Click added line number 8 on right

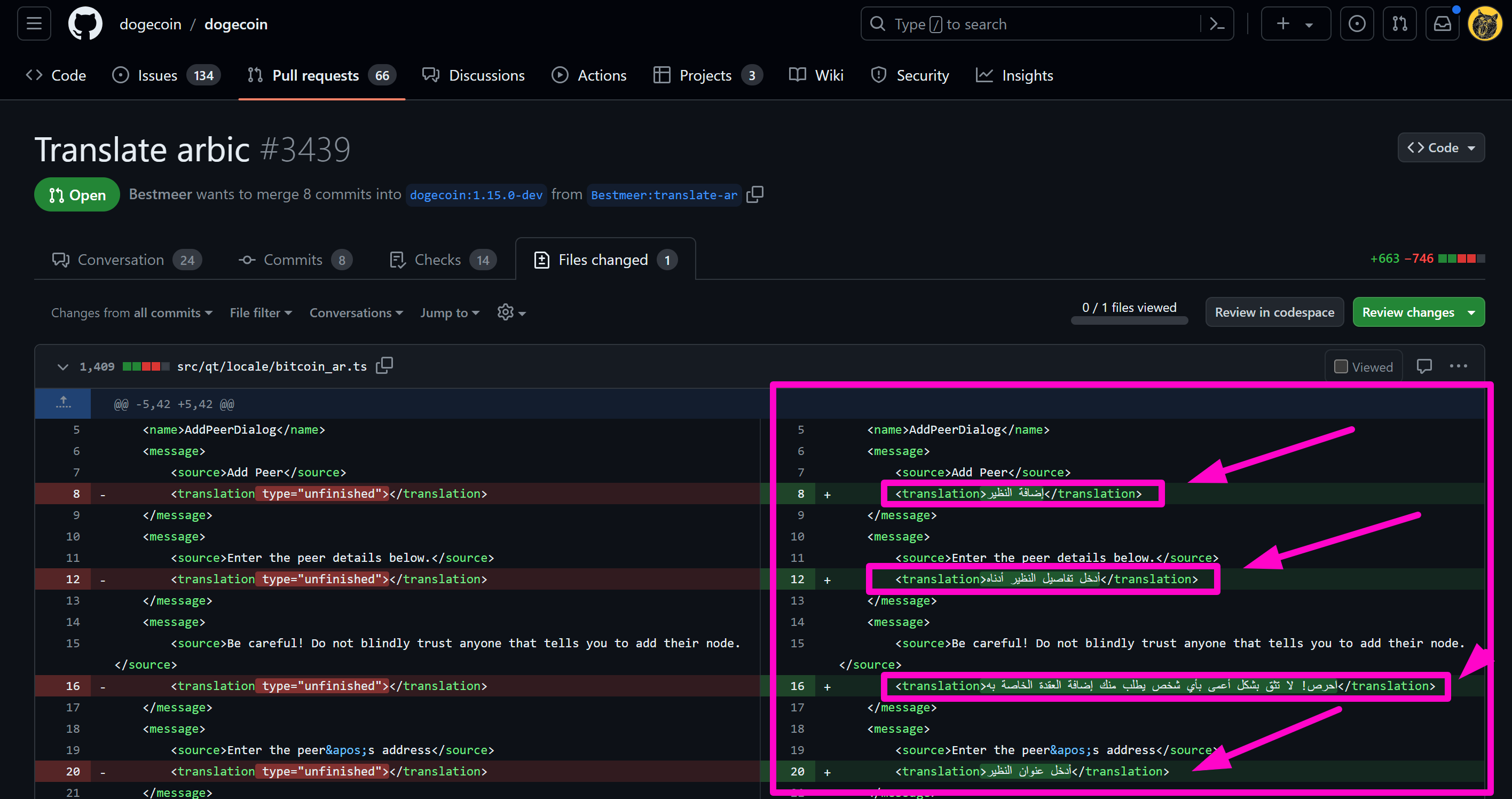pyautogui.click(x=800, y=493)
